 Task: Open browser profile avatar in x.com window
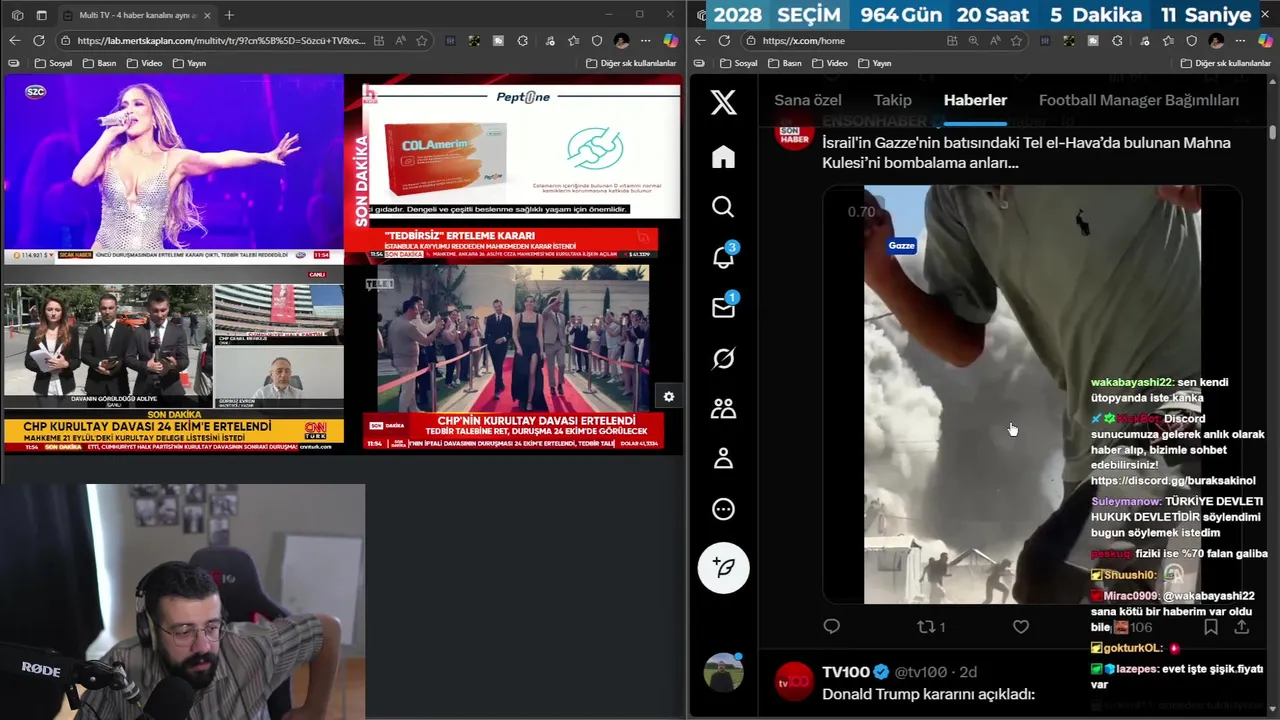pos(1216,40)
